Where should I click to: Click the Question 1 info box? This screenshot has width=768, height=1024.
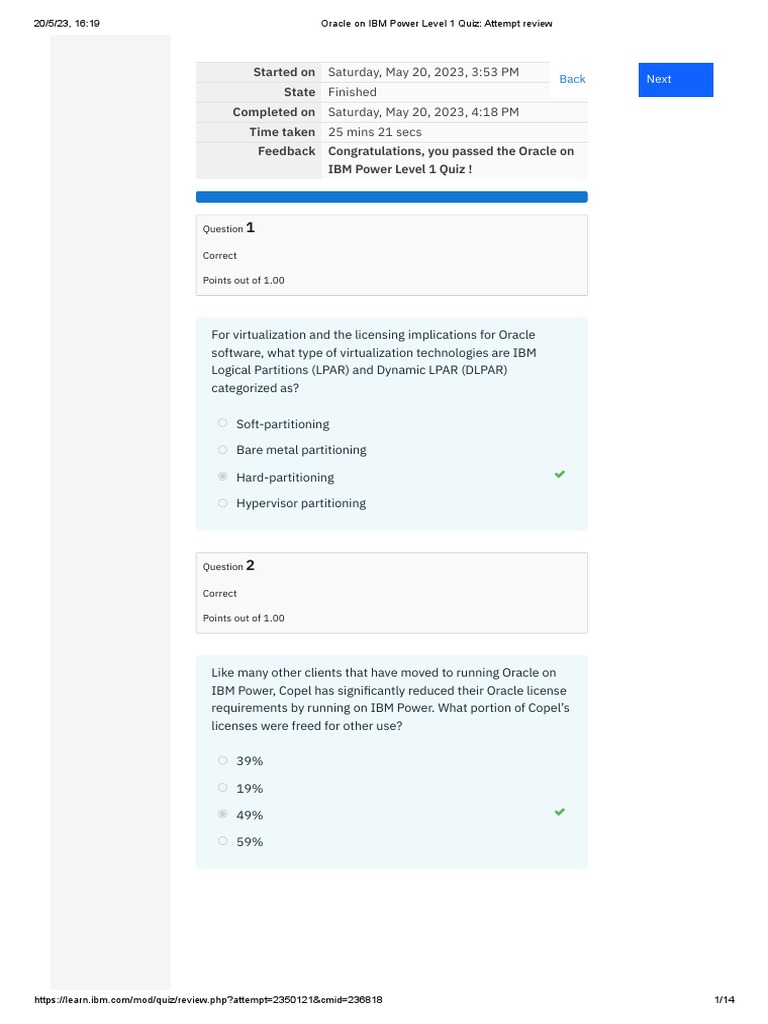point(391,255)
